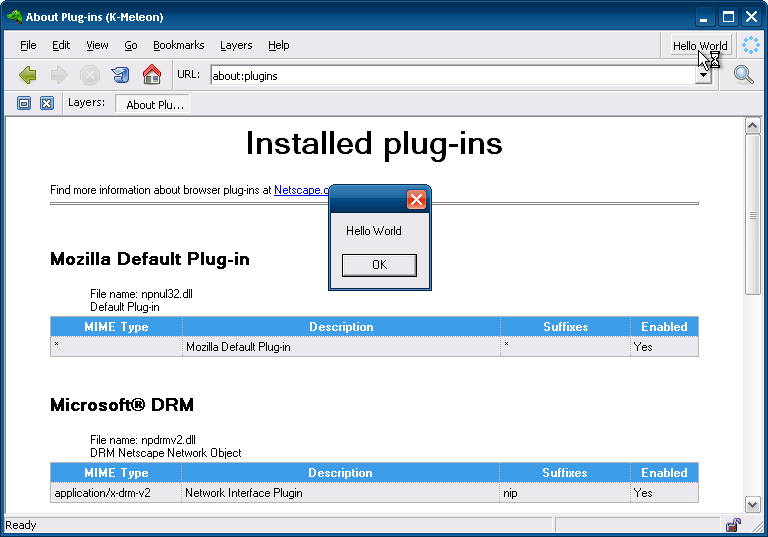Viewport: 768px width, 537px height.
Task: Click the Hello World toolbar button
Action: [699, 46]
